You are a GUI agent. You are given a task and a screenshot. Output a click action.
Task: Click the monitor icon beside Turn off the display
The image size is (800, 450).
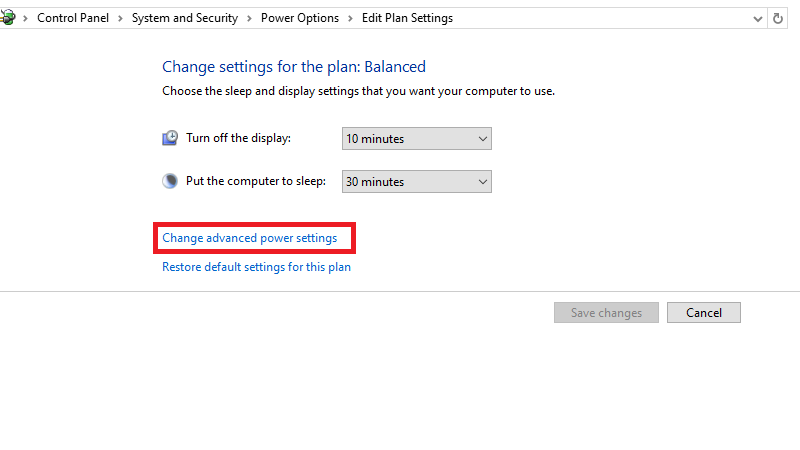[170, 139]
